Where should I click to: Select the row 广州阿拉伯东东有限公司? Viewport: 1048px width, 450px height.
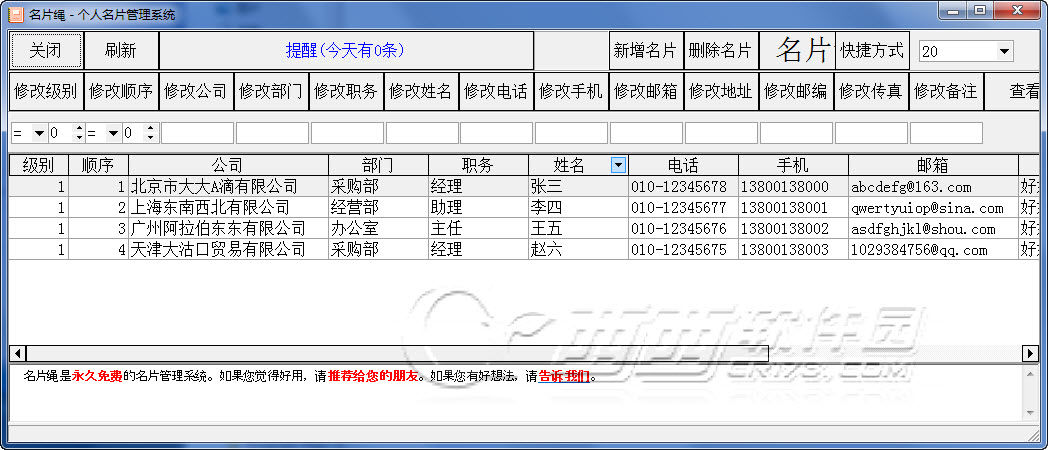pos(524,229)
